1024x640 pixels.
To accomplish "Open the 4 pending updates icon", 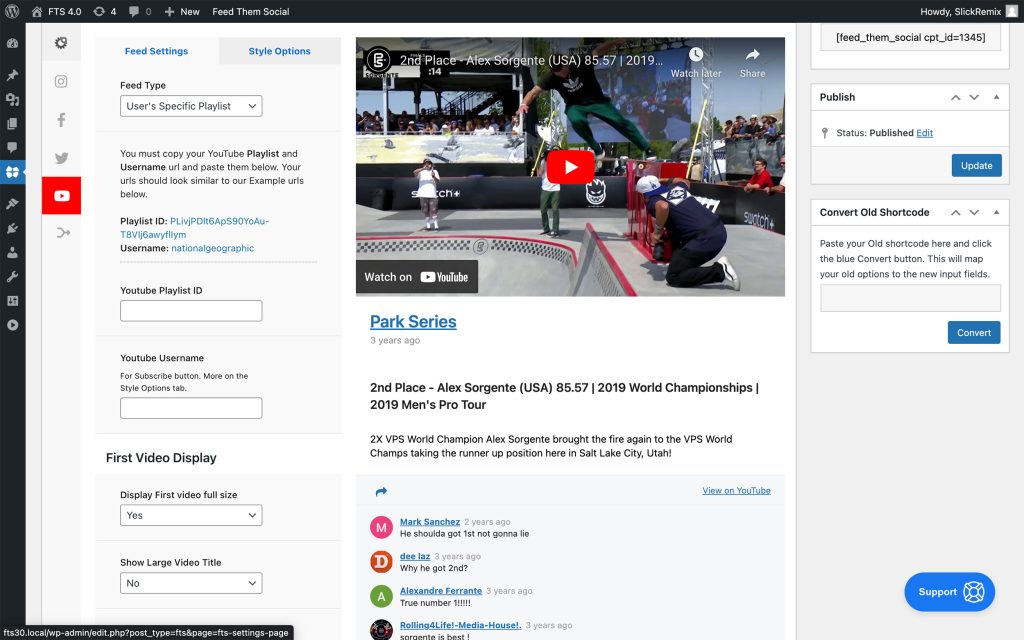I will pos(104,11).
